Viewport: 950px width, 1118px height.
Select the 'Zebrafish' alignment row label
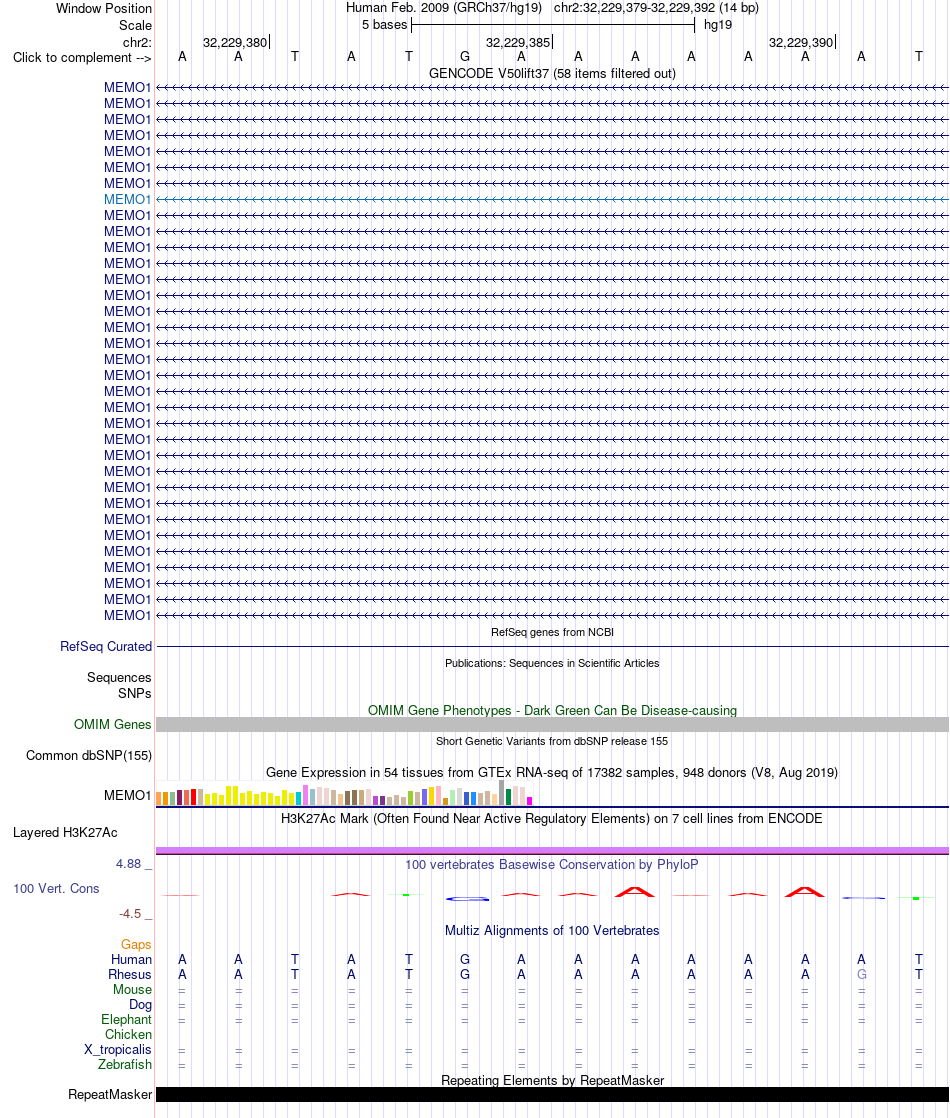pos(125,1065)
